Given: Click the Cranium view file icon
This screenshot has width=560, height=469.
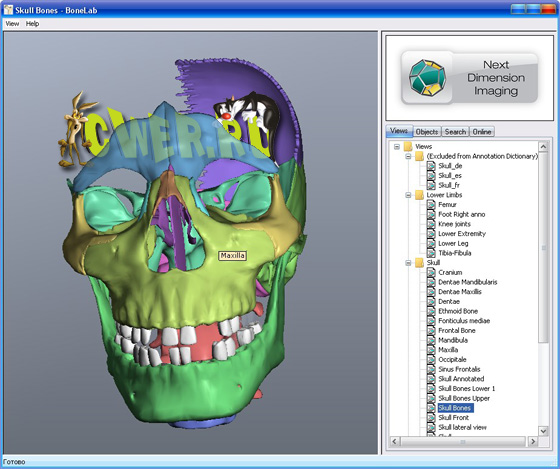Looking at the screenshot, I should click(x=431, y=273).
